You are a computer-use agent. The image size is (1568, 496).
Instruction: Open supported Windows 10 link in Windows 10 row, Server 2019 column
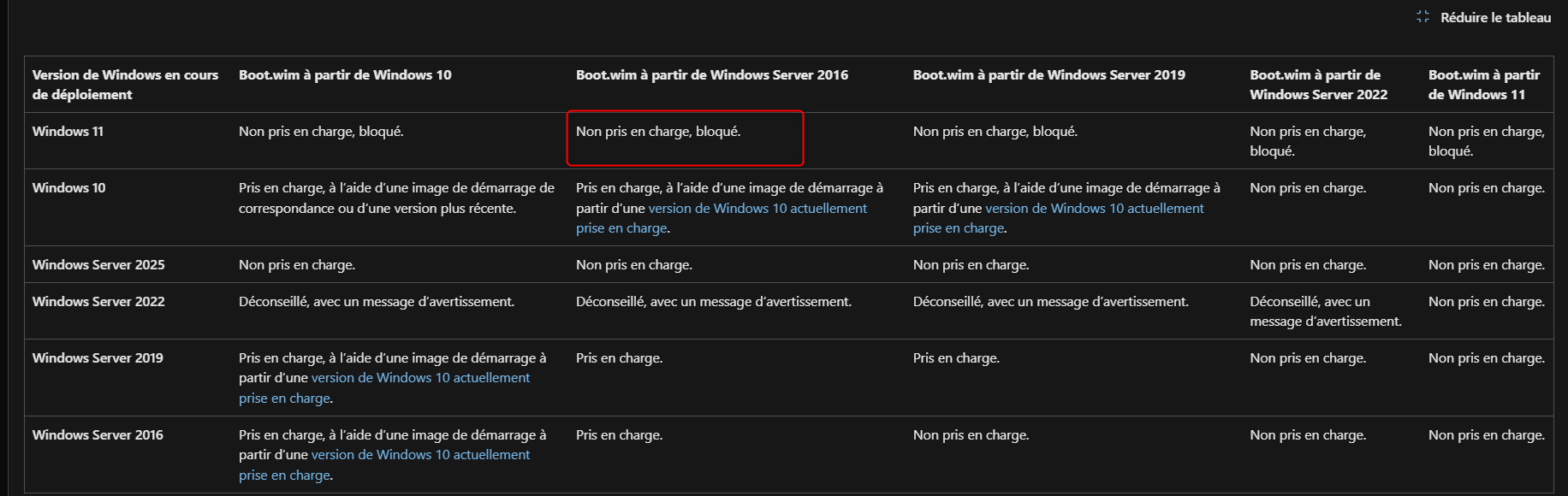point(1059,218)
